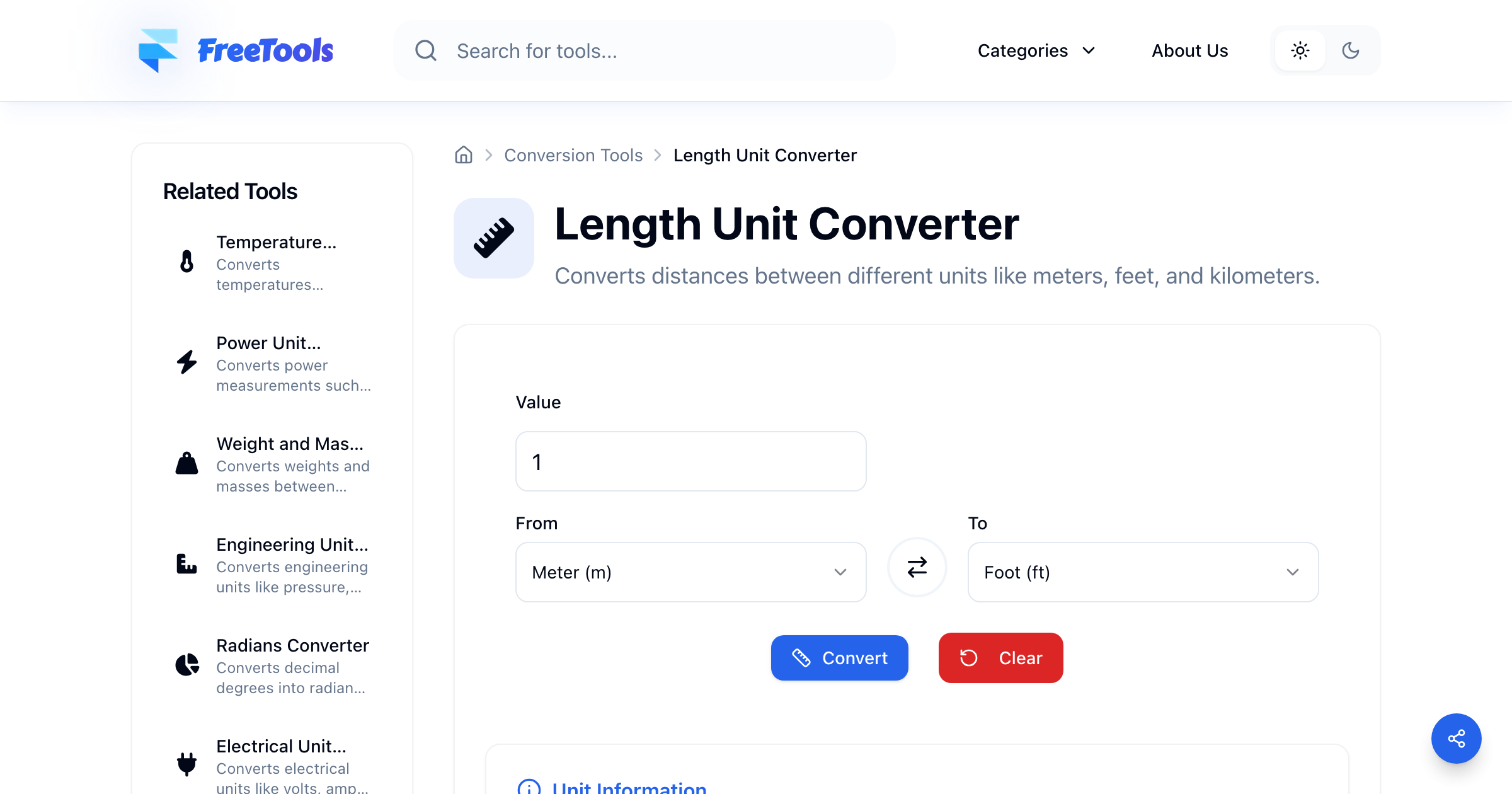
Task: Click the lightning bolt Power Unit icon
Action: point(186,362)
